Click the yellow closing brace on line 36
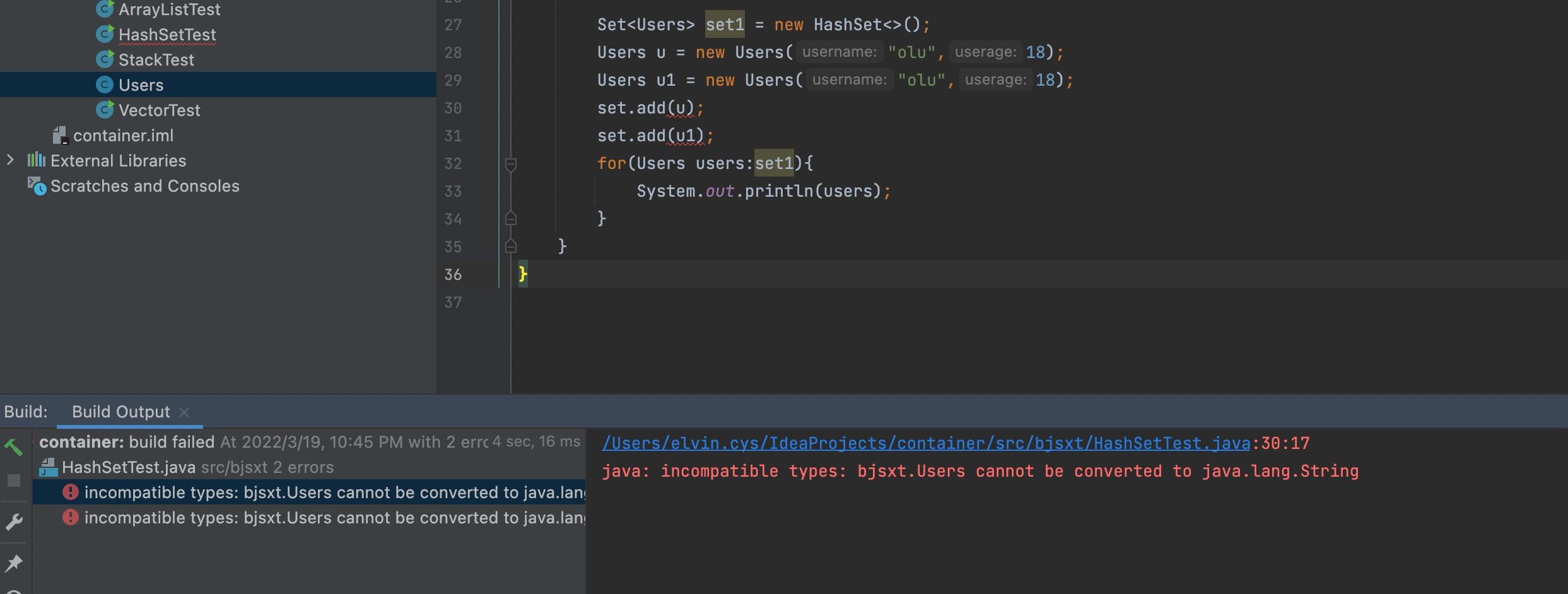The height and width of the screenshot is (594, 1568). coord(523,274)
